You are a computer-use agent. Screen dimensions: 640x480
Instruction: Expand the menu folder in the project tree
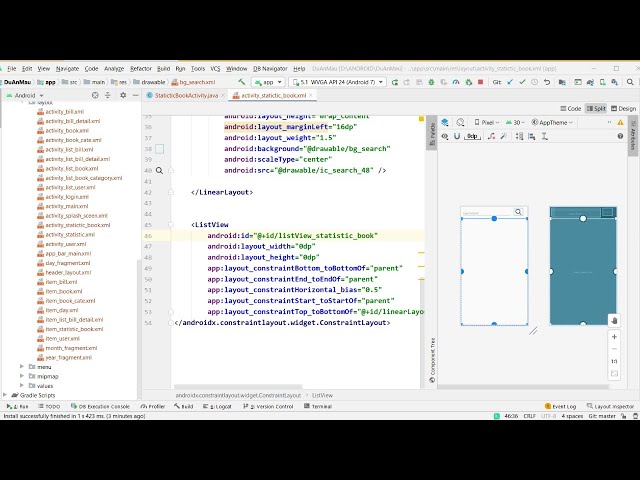click(x=22, y=367)
